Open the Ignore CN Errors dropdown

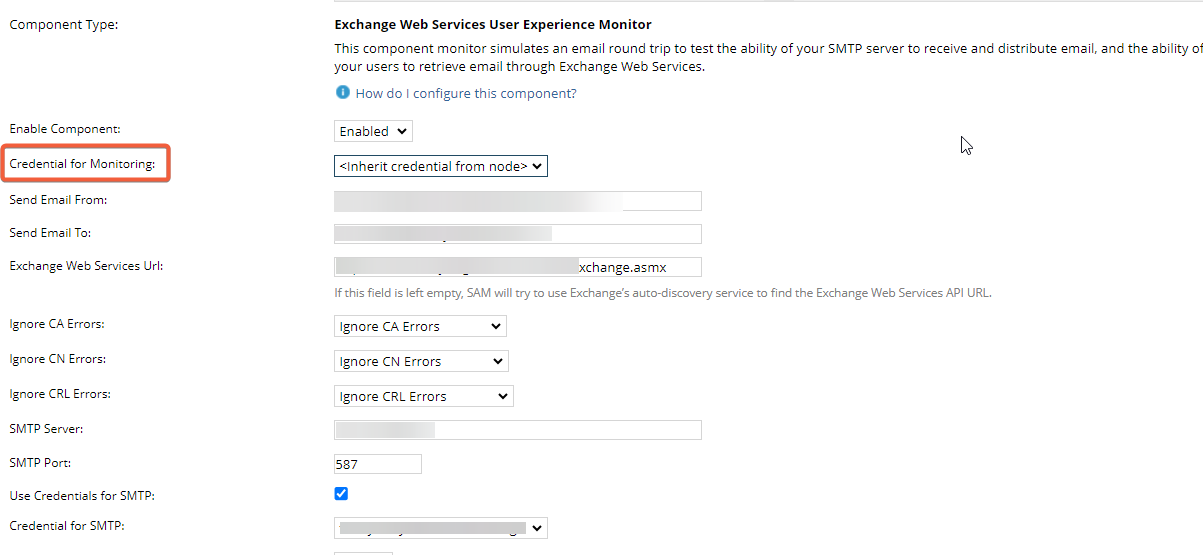click(x=421, y=361)
